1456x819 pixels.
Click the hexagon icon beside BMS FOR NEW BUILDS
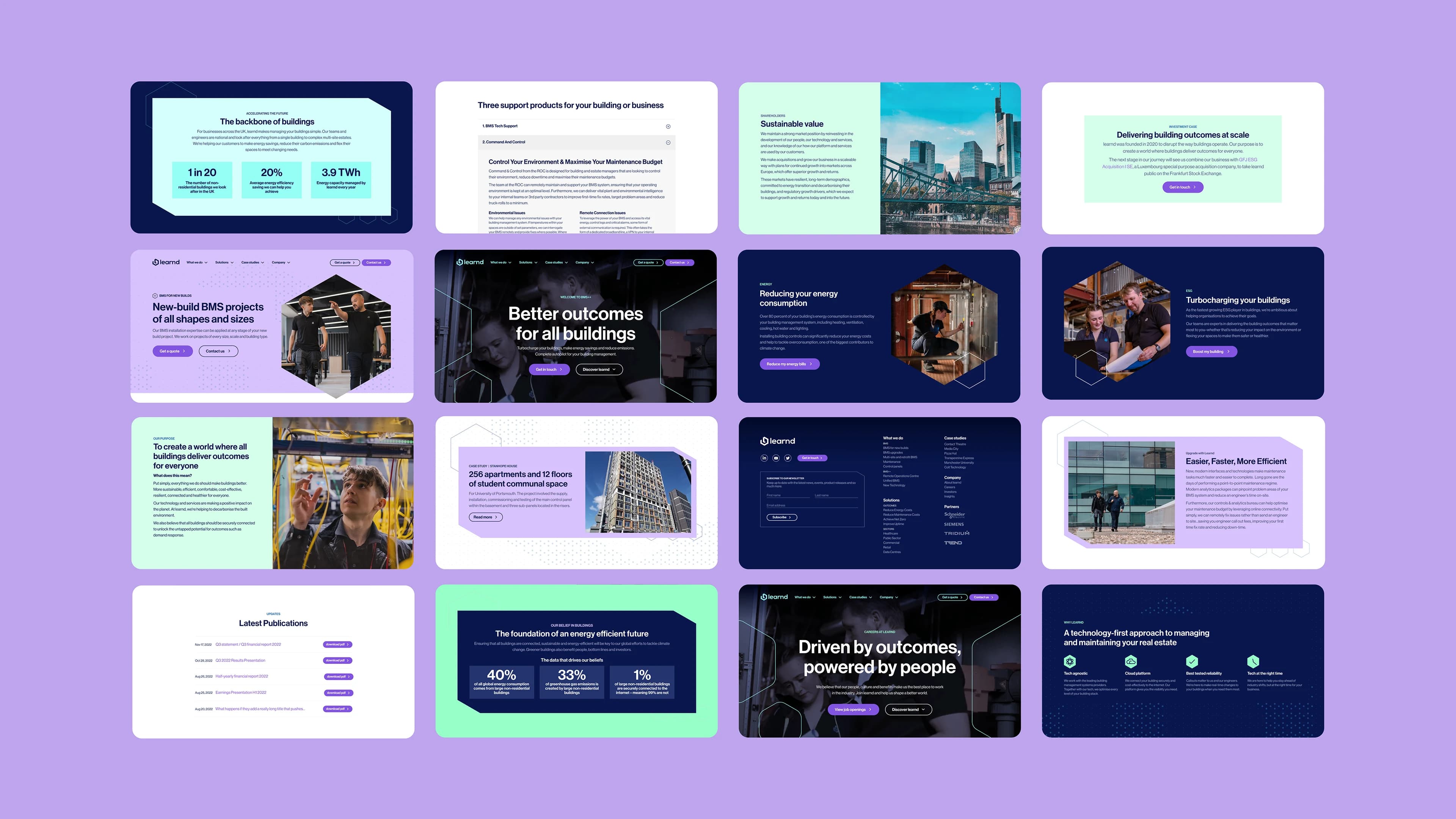(x=155, y=296)
